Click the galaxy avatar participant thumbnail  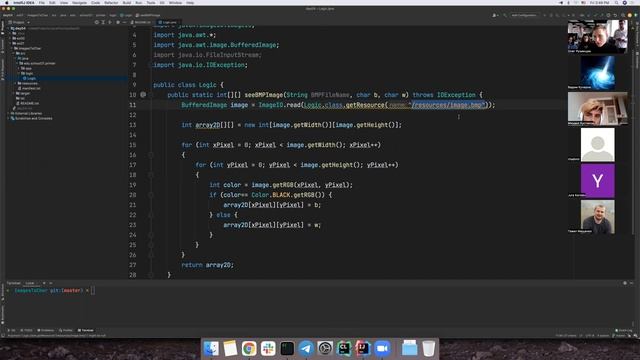pyautogui.click(x=598, y=72)
